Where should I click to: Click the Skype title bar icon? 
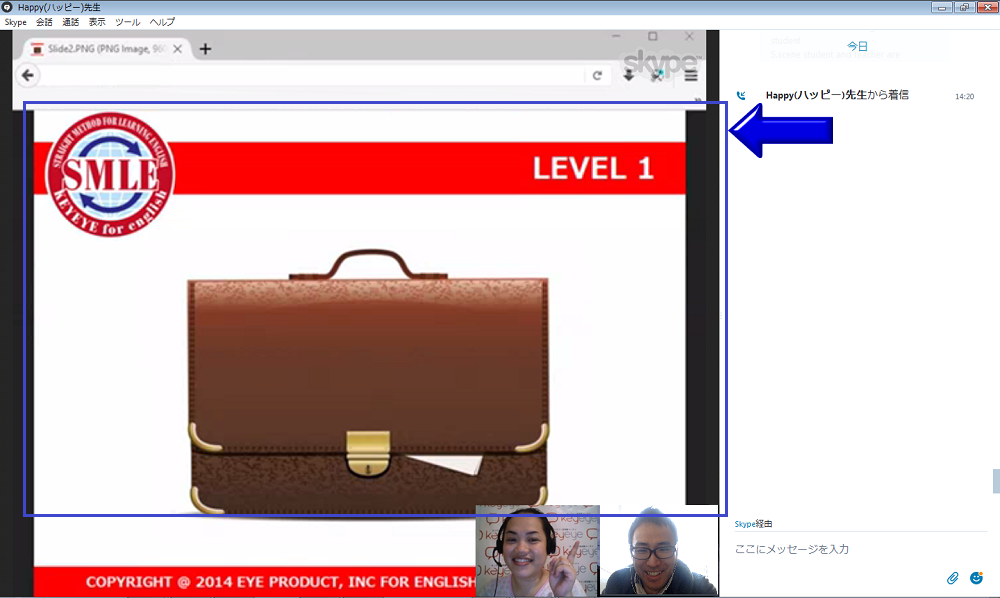click(x=7, y=7)
